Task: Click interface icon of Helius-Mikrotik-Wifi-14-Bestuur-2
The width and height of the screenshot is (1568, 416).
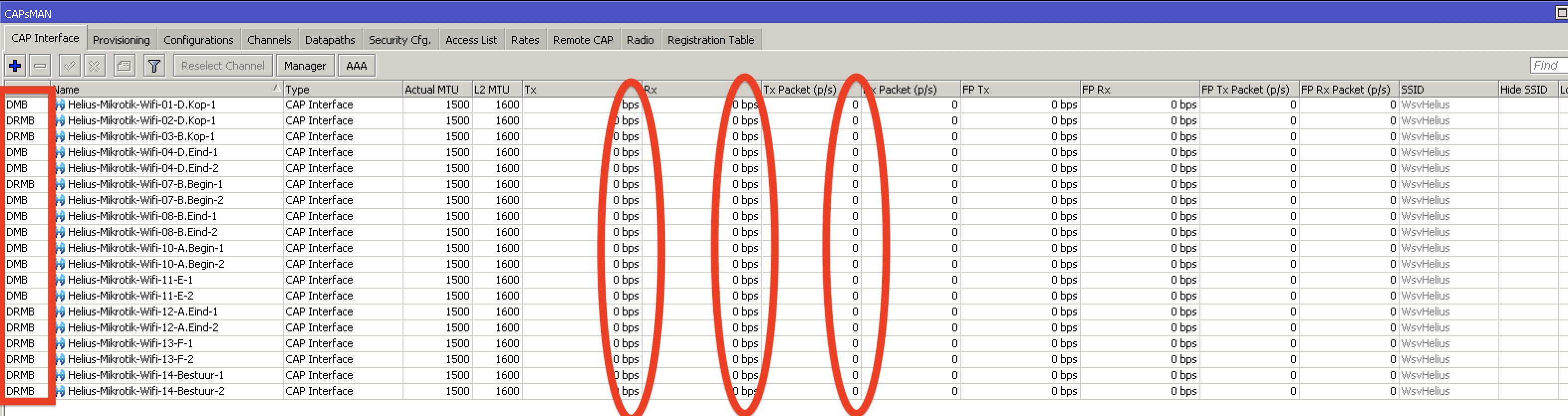Action: pyautogui.click(x=60, y=391)
